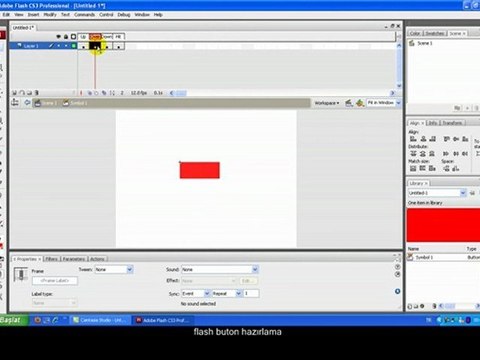This screenshot has height=360, width=480.
Task: Click the show all layers as outlines icon
Action: pos(74,37)
